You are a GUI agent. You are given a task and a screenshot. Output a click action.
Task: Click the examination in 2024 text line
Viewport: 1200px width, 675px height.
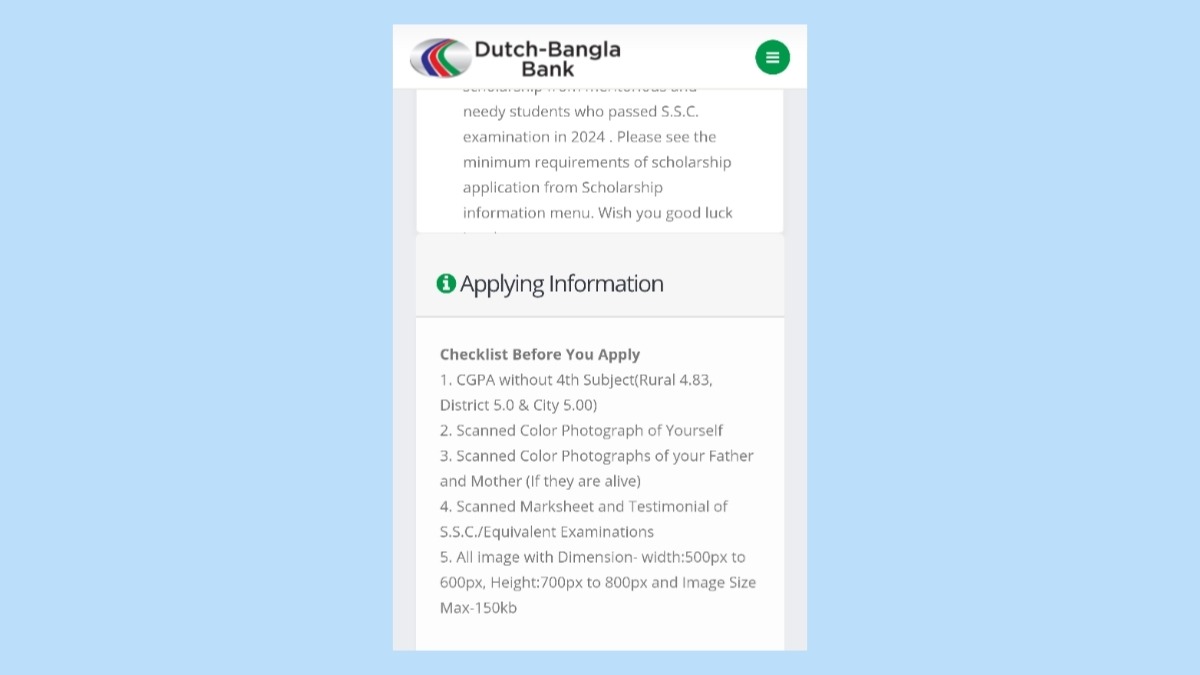pyautogui.click(x=589, y=137)
